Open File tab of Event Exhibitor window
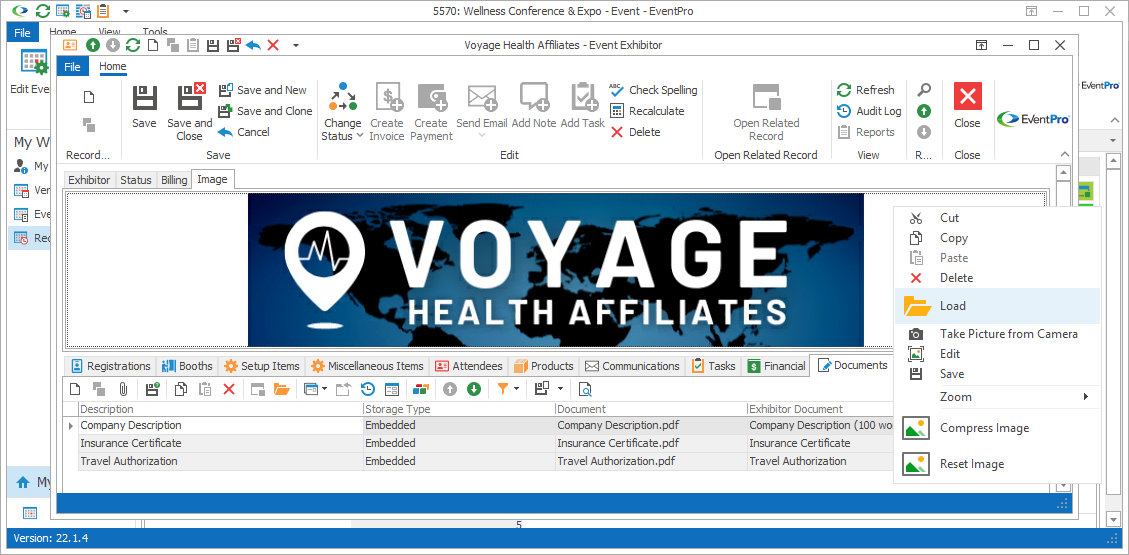 (73, 67)
